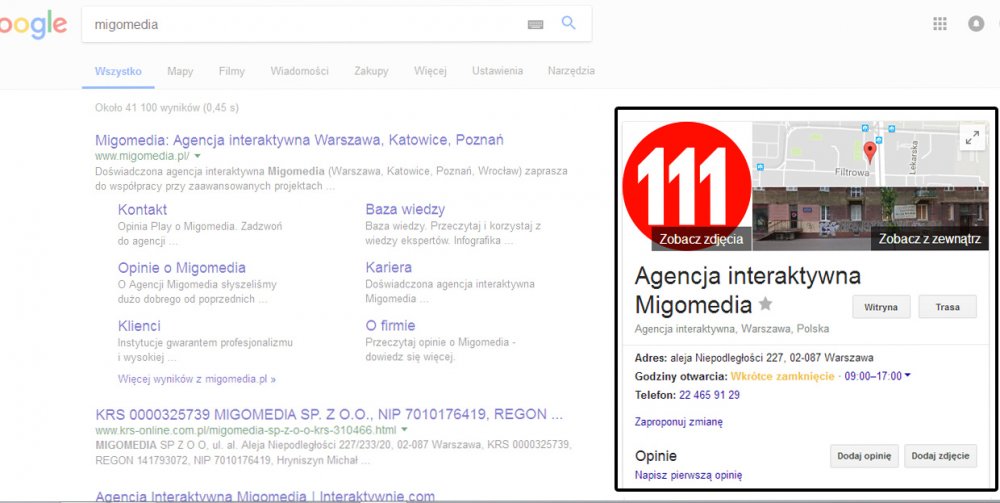Click the Dodaj opinię button
This screenshot has height=503, width=1000.
click(x=864, y=456)
